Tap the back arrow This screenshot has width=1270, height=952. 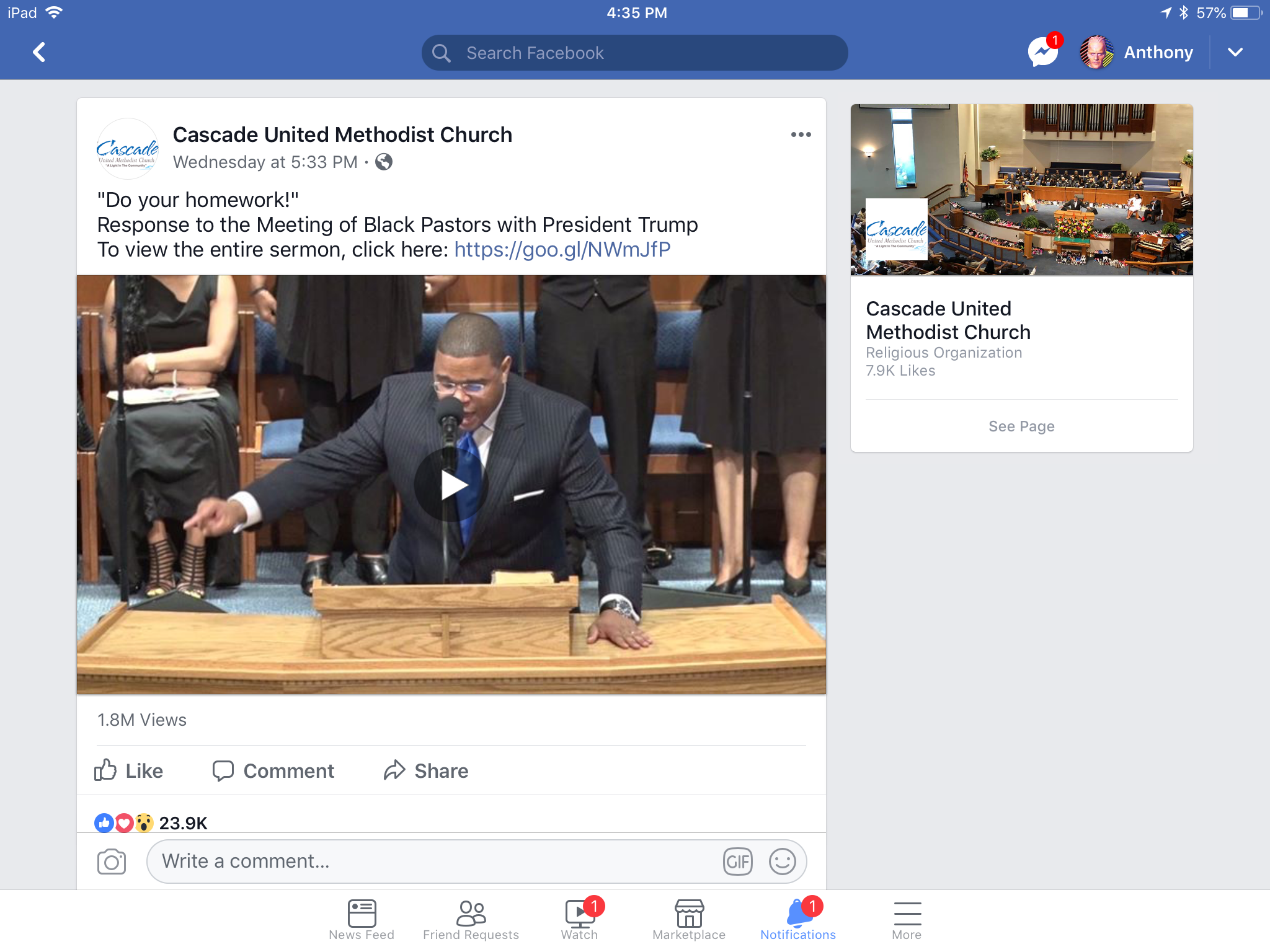coord(39,52)
